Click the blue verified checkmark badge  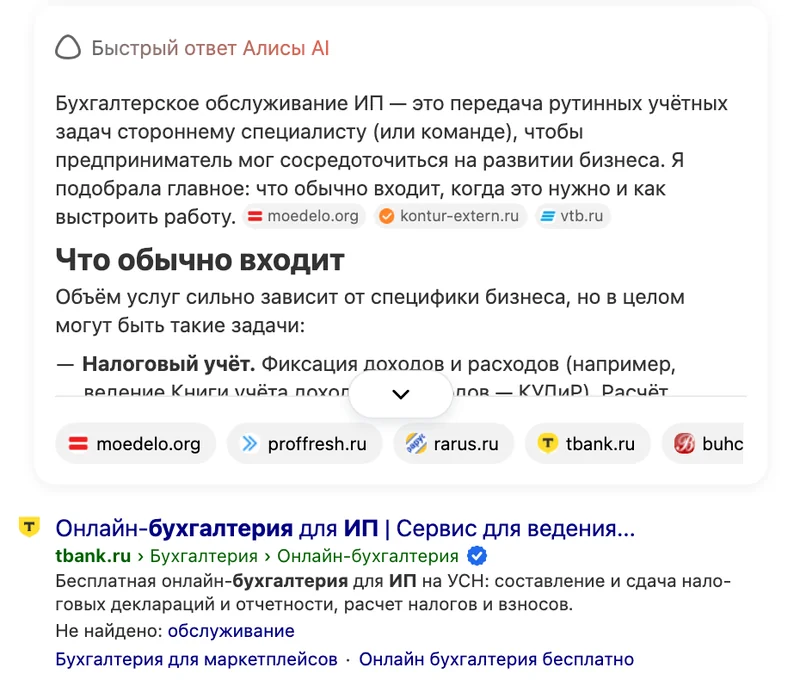pyautogui.click(x=477, y=556)
